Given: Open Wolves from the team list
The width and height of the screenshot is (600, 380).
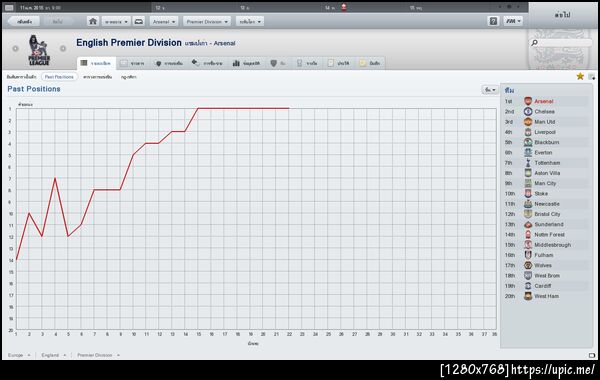Looking at the screenshot, I should [x=543, y=265].
